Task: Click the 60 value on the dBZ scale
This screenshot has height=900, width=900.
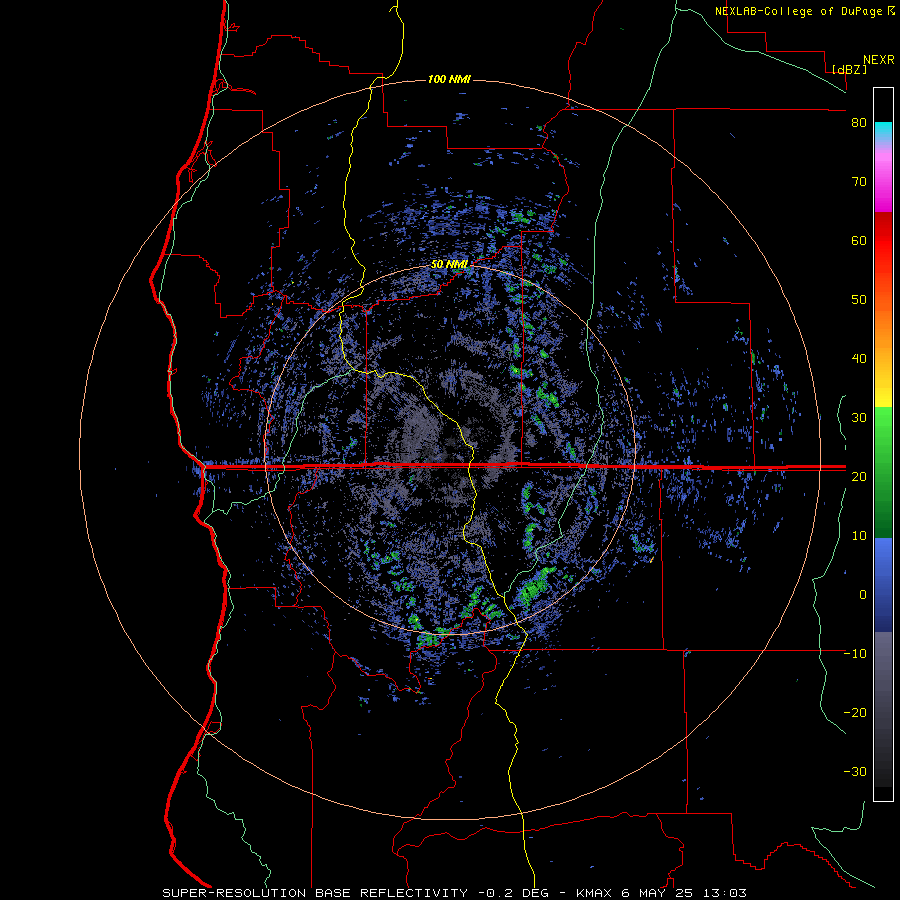Action: pyautogui.click(x=859, y=240)
